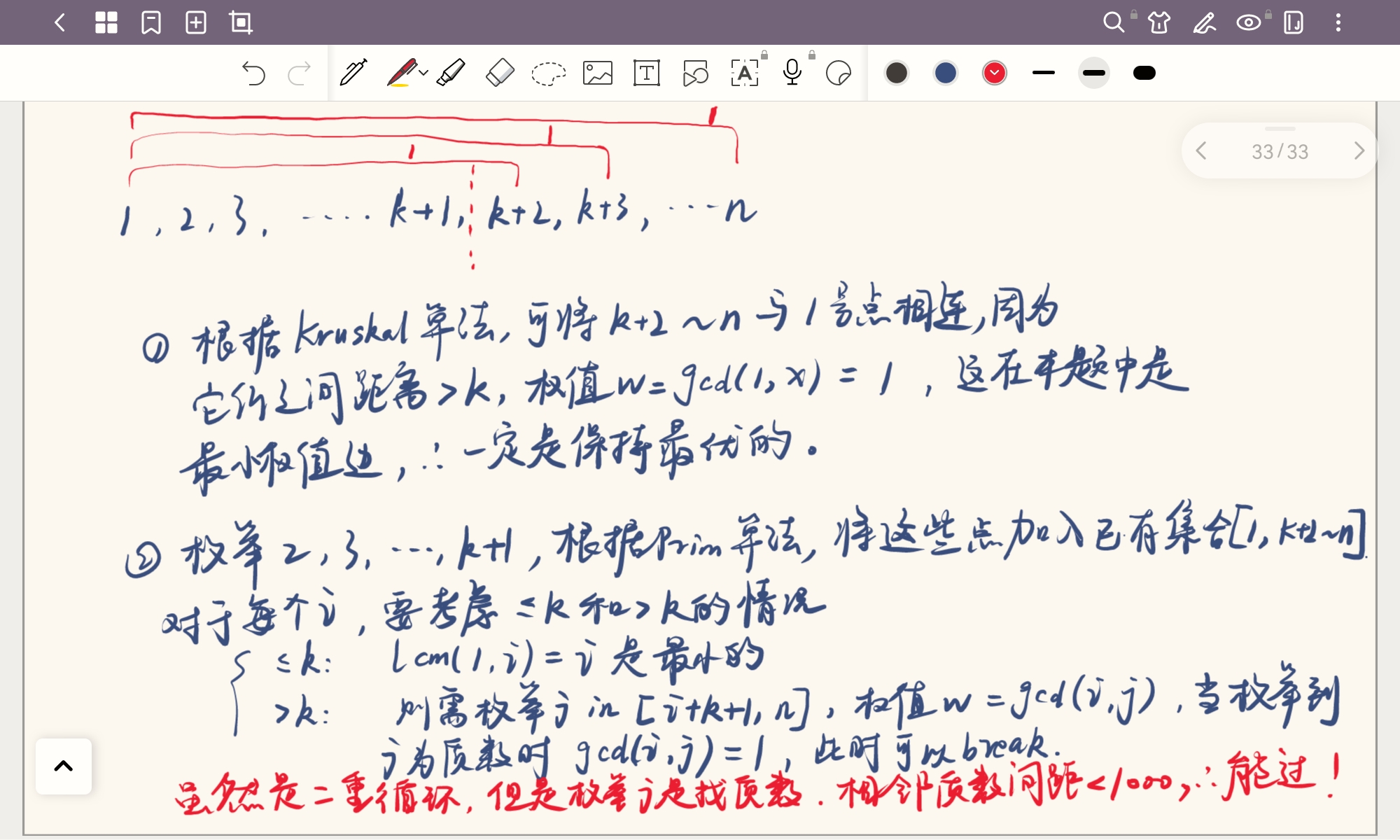The width and height of the screenshot is (1400, 840).
Task: Open the shape drawing tool
Action: [695, 73]
